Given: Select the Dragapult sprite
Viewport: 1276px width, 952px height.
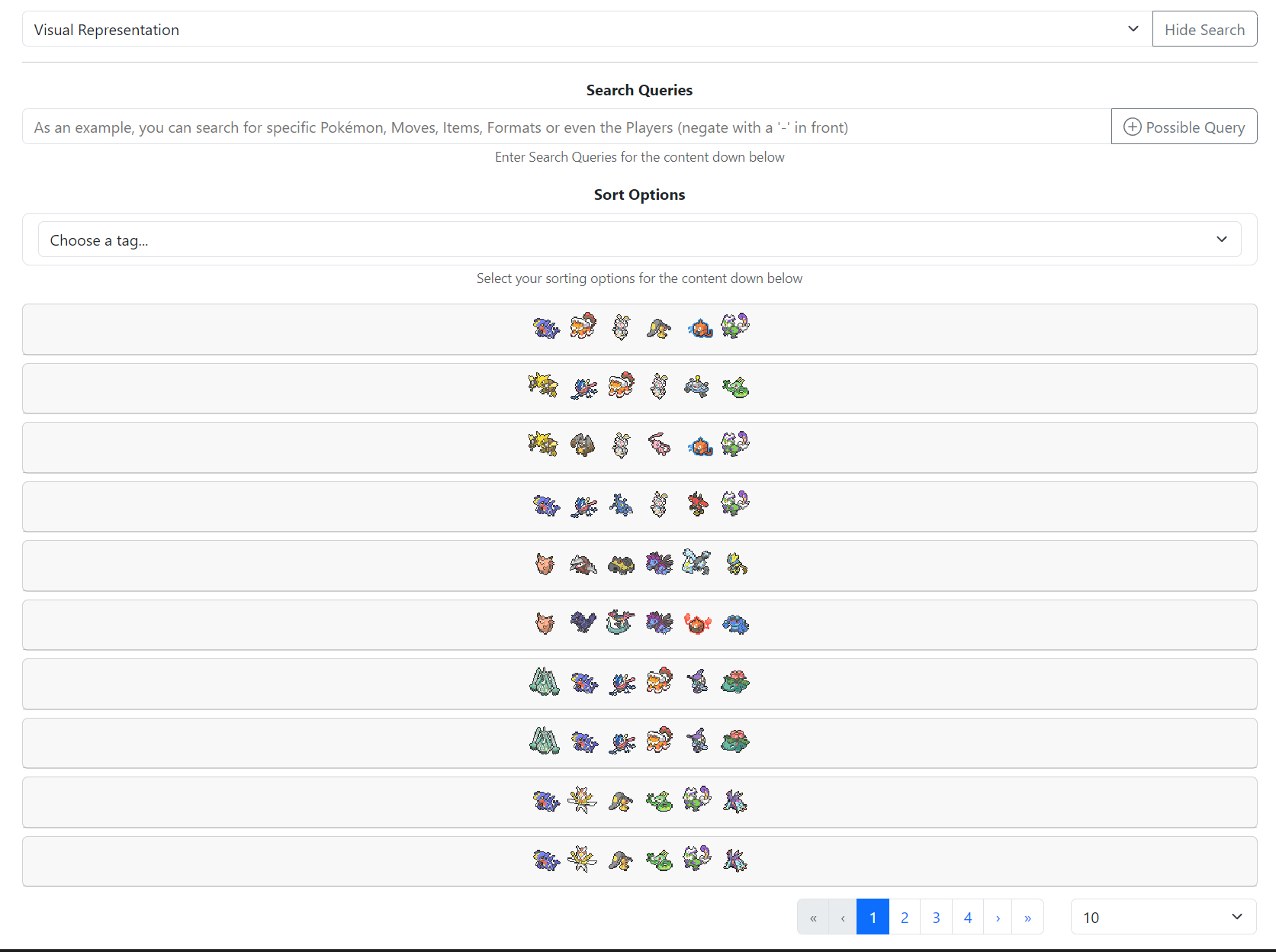Looking at the screenshot, I should coord(621,622).
